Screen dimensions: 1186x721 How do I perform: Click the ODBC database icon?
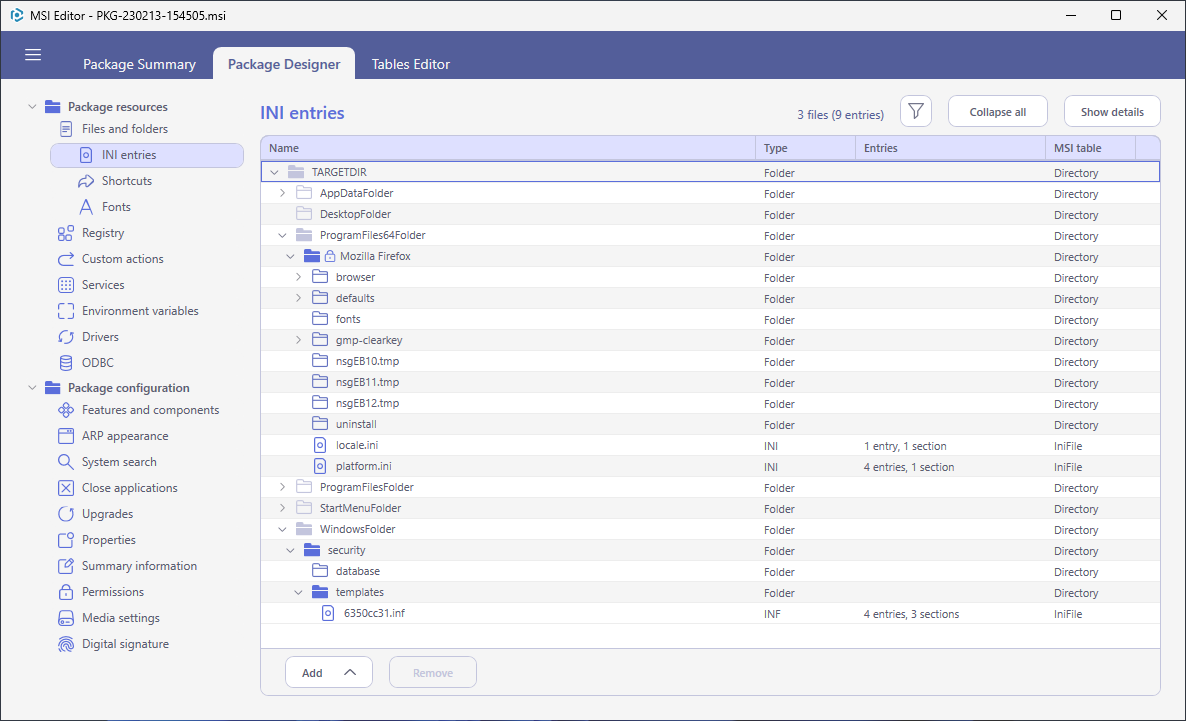coord(66,363)
